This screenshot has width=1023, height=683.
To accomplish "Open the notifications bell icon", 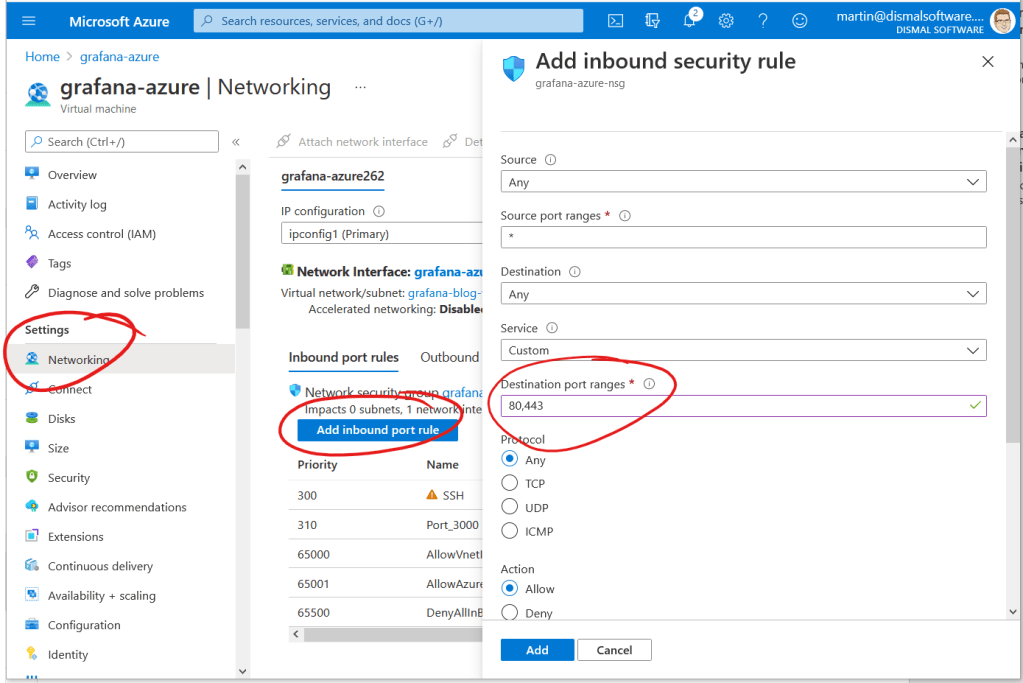I will pos(690,20).
